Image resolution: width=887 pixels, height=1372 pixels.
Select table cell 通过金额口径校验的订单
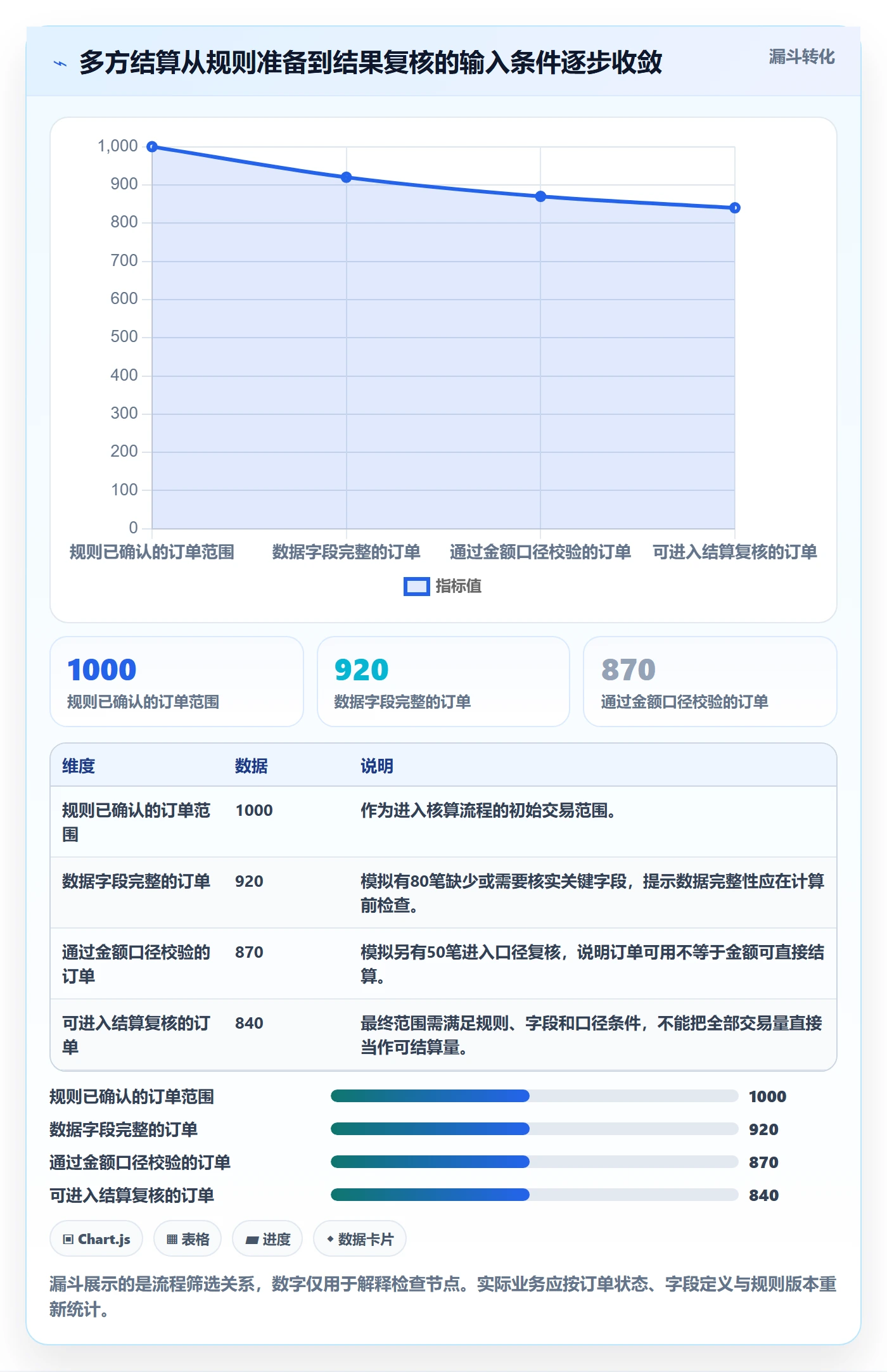136,964
